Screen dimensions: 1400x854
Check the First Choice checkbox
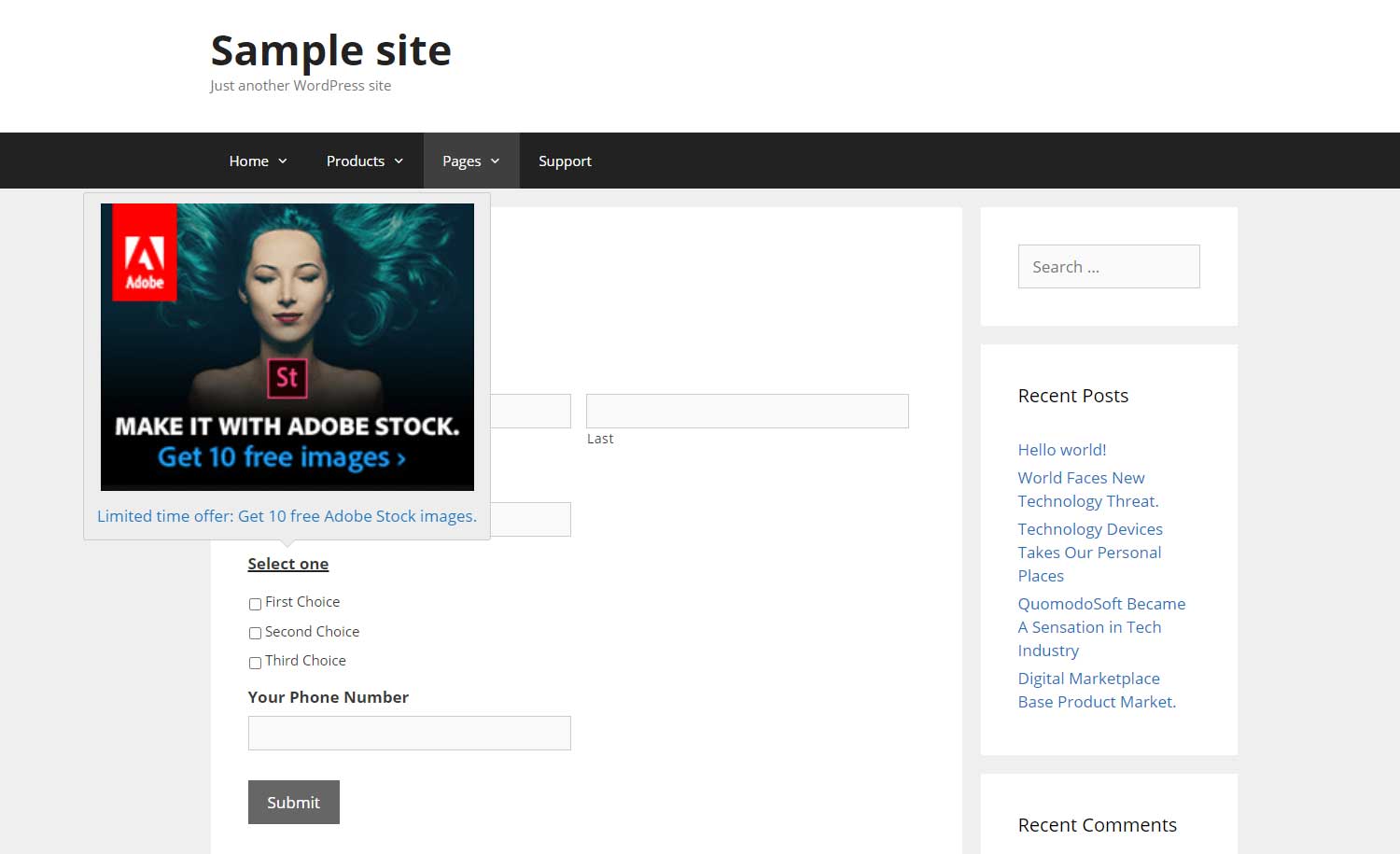(255, 604)
